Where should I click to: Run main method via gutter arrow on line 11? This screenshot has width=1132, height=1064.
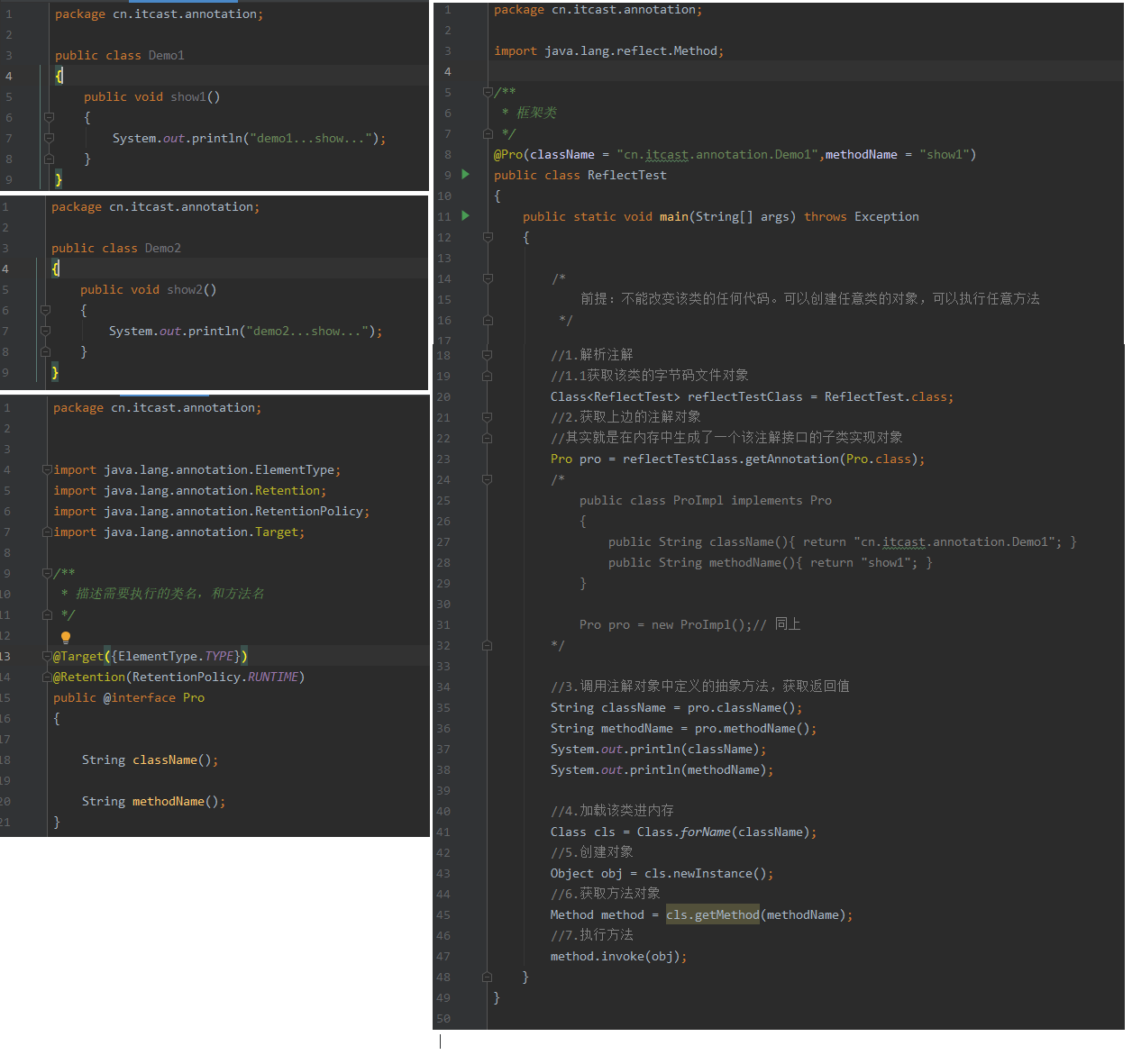pyautogui.click(x=465, y=215)
